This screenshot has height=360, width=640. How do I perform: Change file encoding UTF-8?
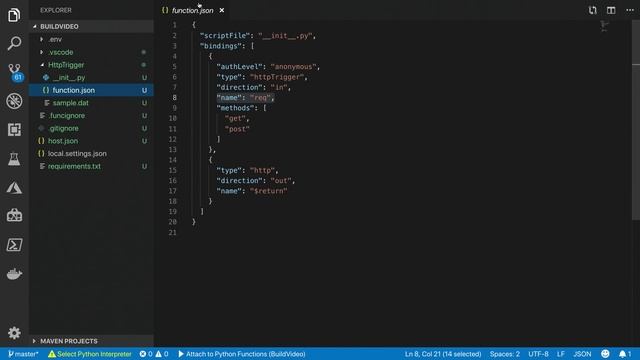tap(538, 354)
